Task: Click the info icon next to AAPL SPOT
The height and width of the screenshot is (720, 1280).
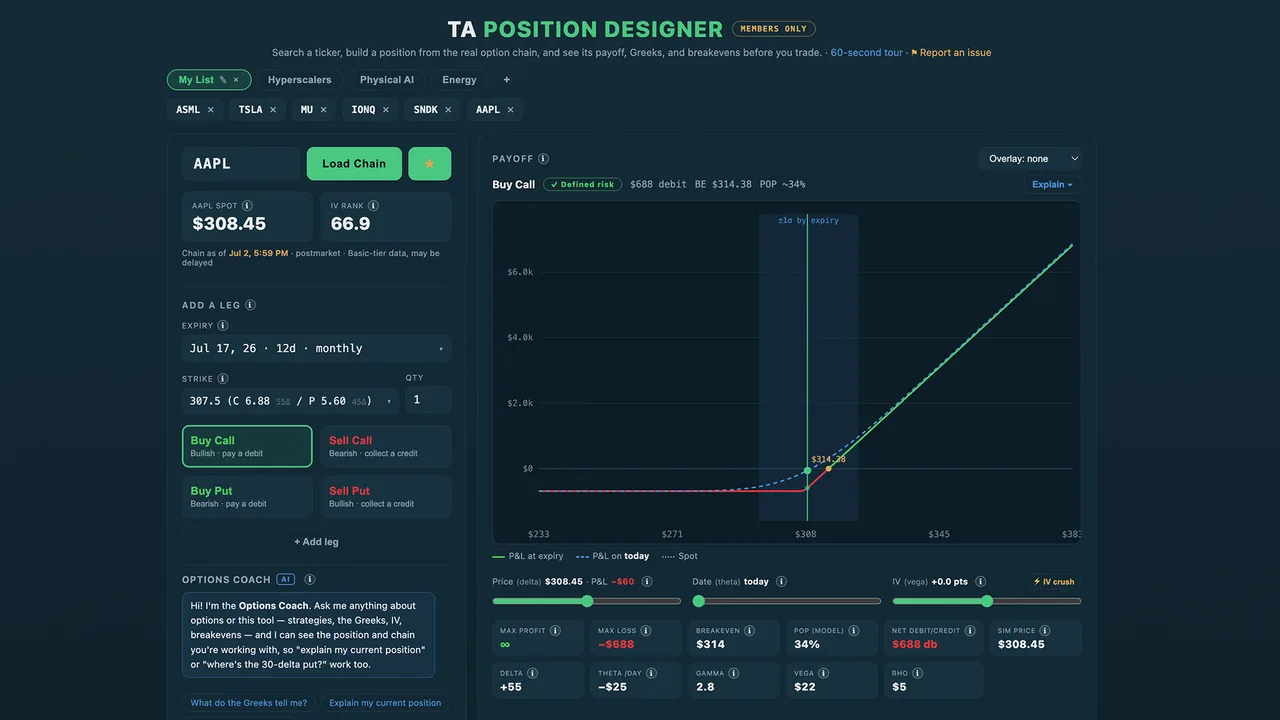Action: pos(247,205)
